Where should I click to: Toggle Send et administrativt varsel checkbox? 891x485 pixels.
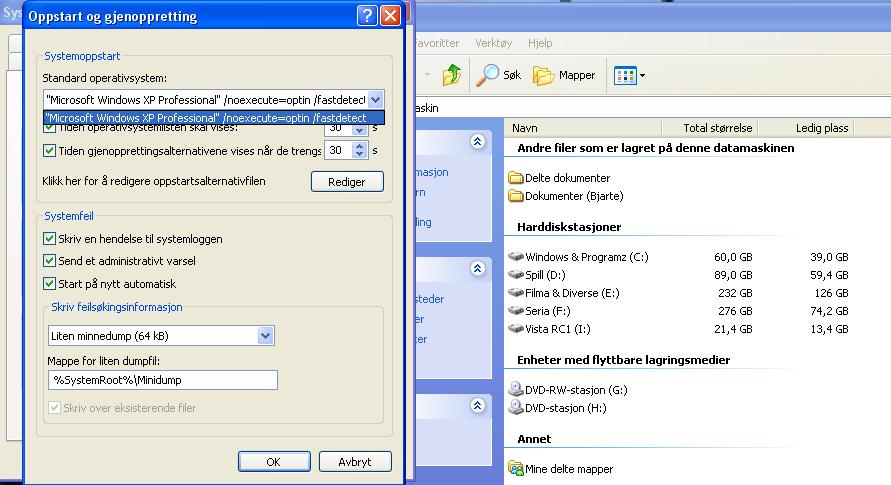tap(49, 261)
